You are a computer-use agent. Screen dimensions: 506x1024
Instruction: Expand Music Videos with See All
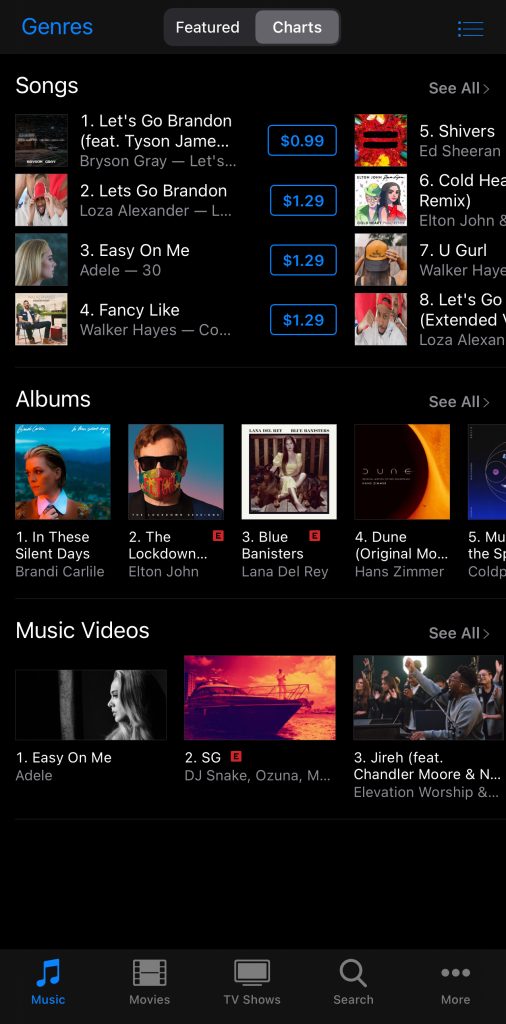click(x=458, y=633)
